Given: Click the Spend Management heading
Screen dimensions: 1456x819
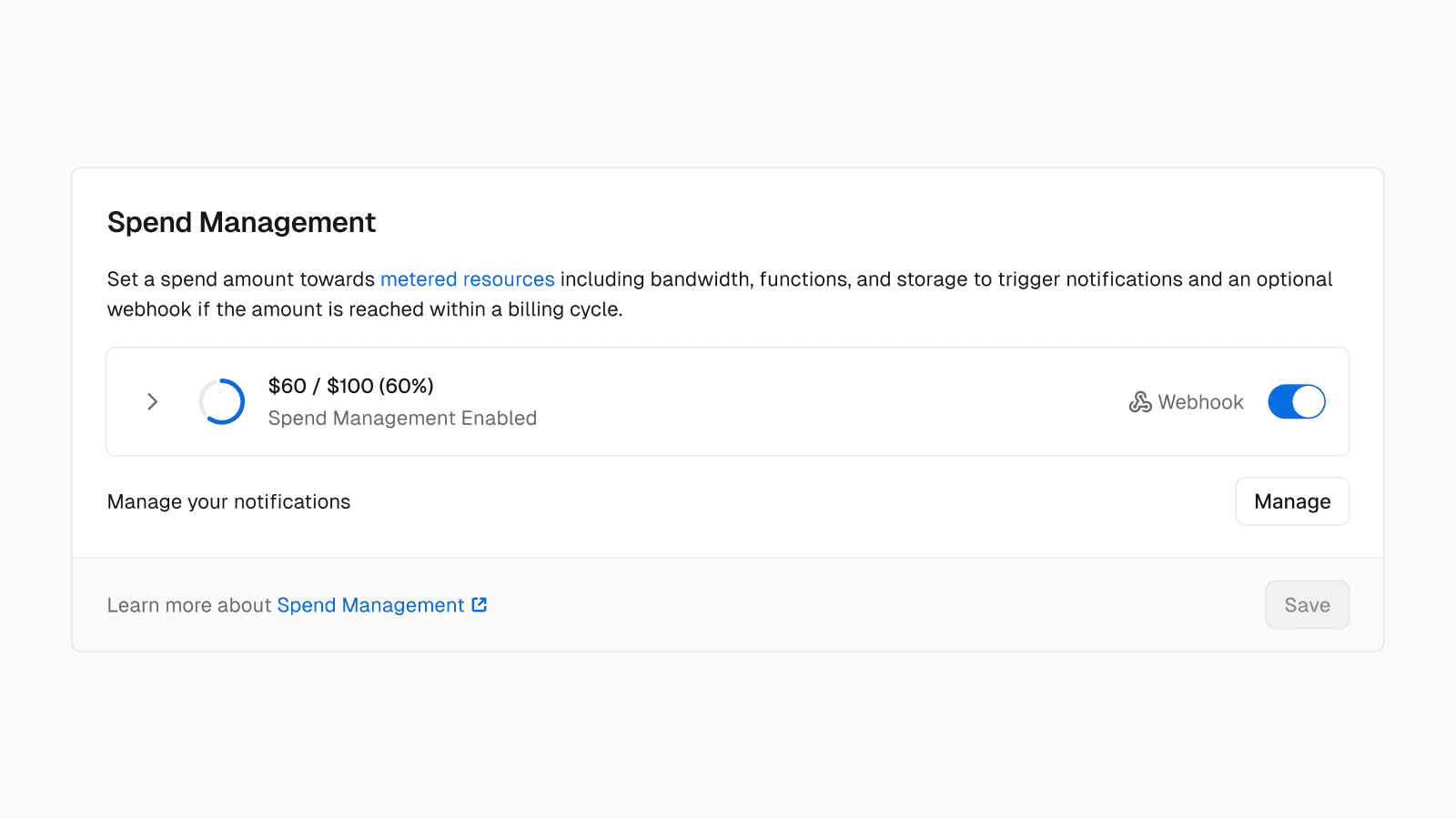Looking at the screenshot, I should (241, 222).
